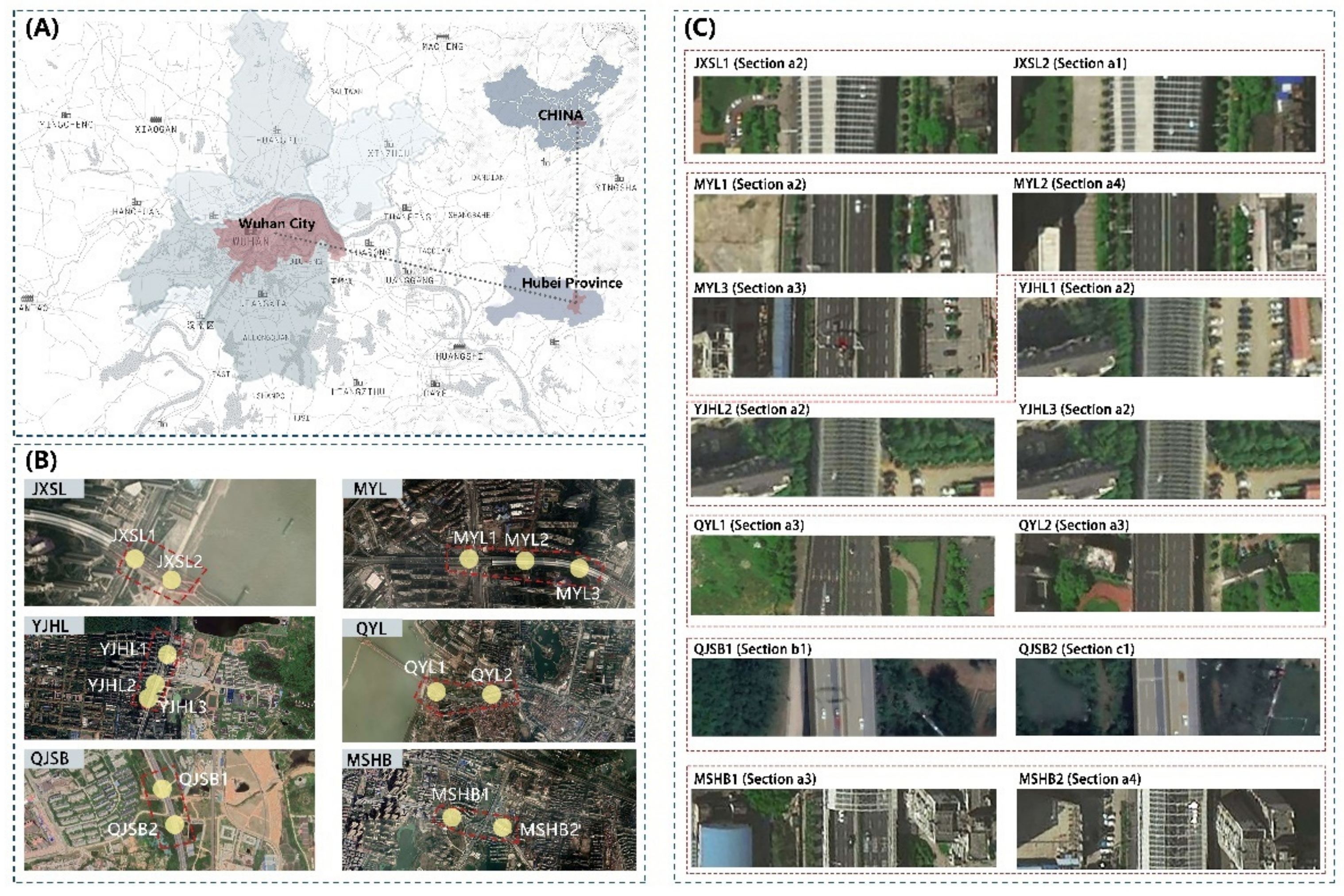Click the QYL1 yellow marker dot

[x=436, y=692]
